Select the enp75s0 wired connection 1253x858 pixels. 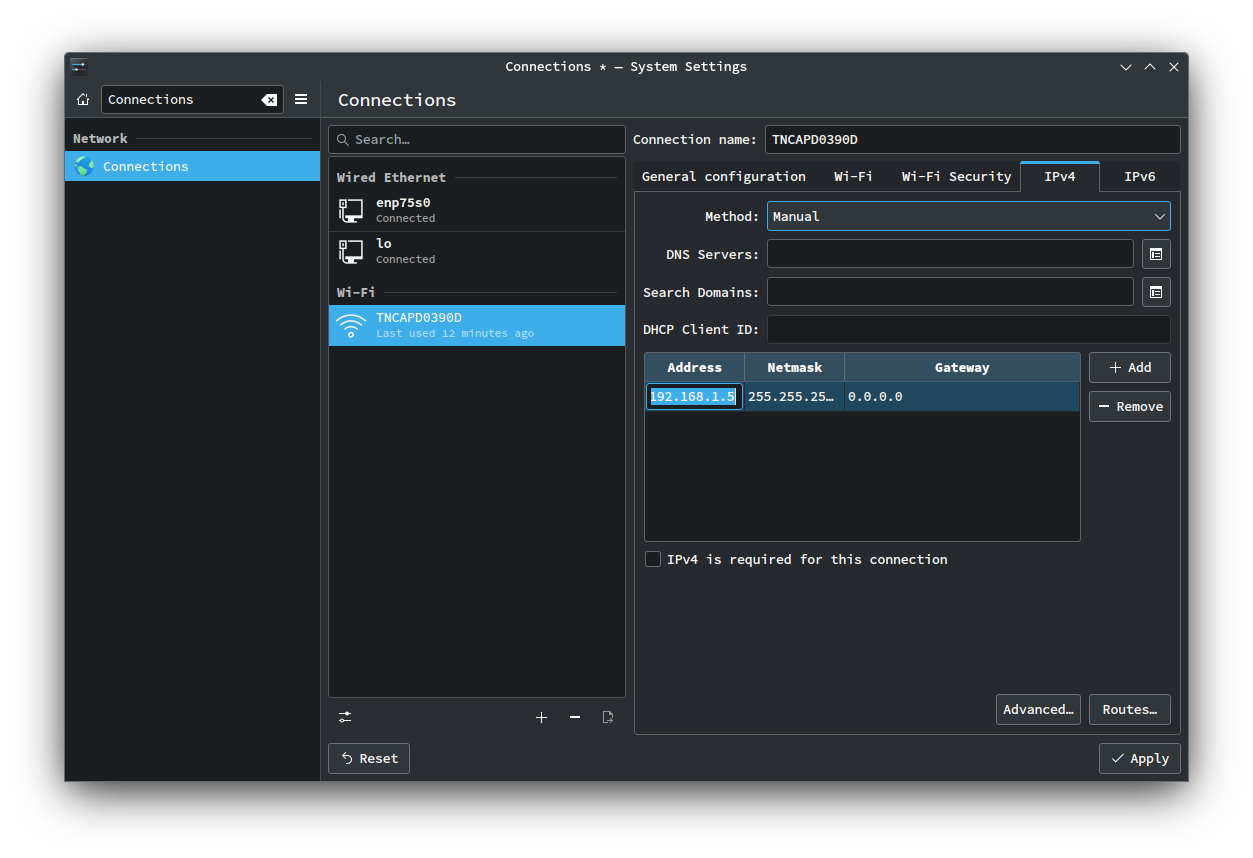[x=477, y=210]
